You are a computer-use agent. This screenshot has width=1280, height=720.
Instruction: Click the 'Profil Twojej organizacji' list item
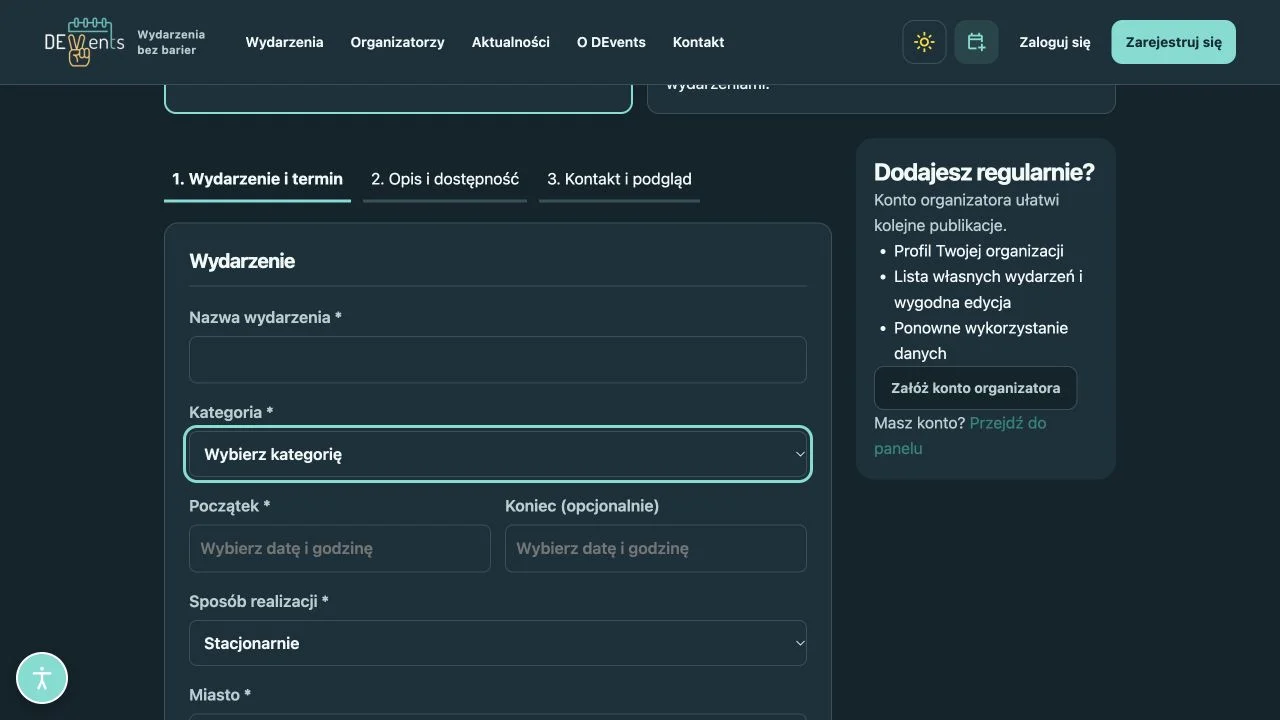point(979,251)
